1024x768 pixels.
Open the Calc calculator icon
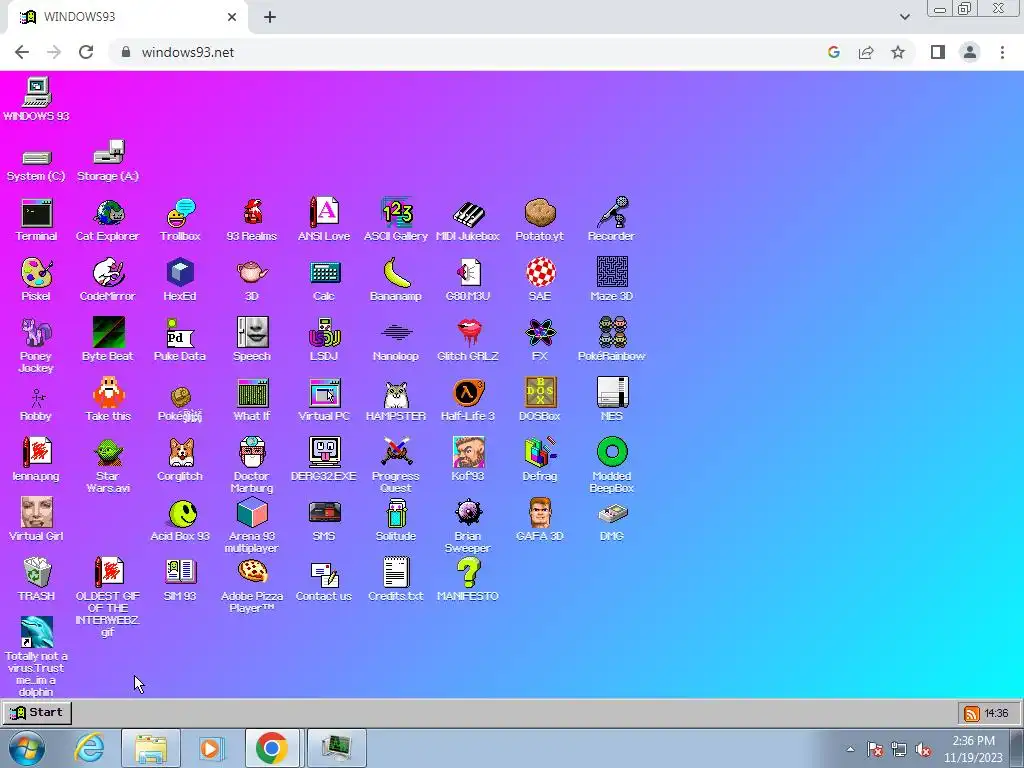coord(324,273)
